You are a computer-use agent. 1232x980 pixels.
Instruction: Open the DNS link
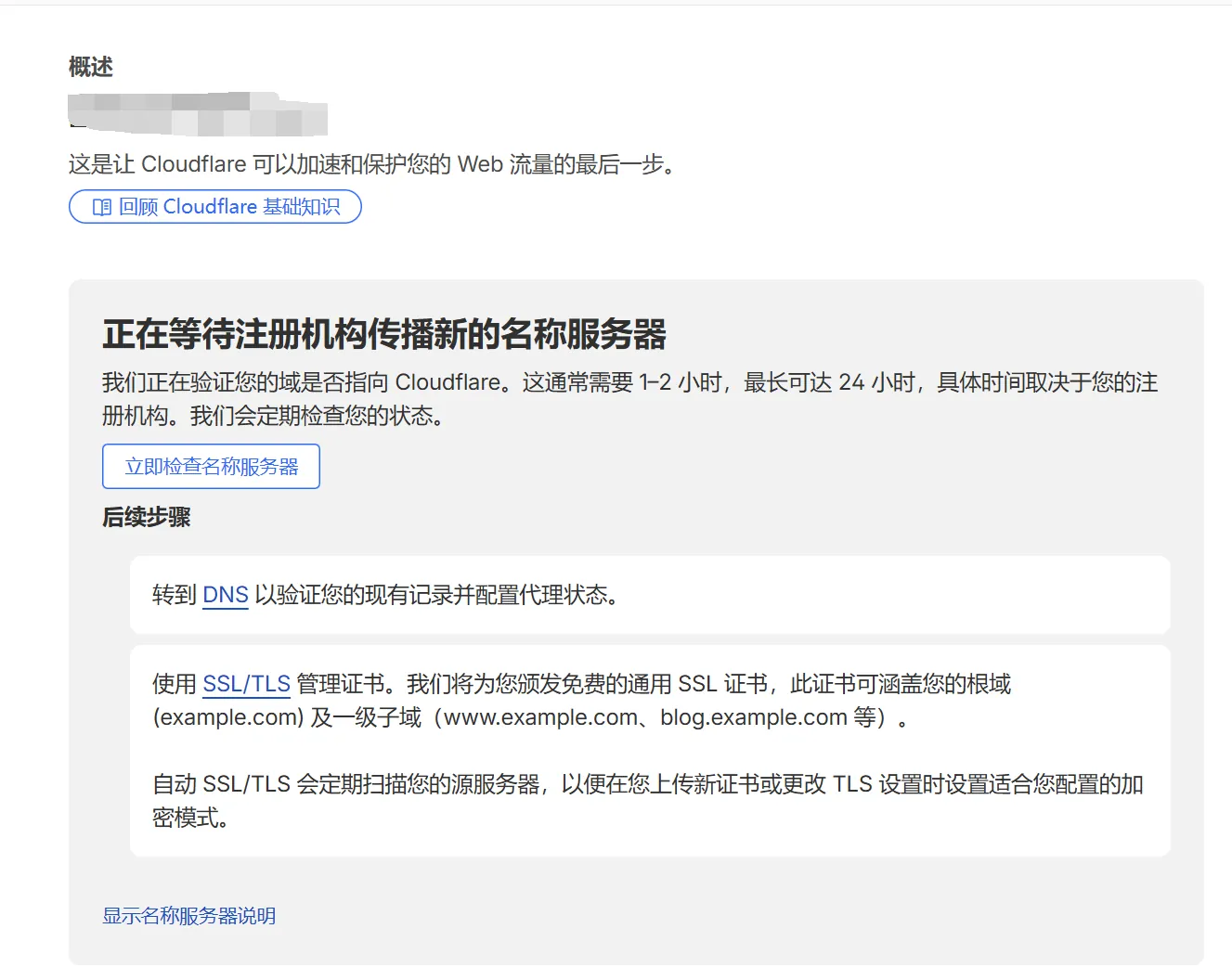(225, 595)
